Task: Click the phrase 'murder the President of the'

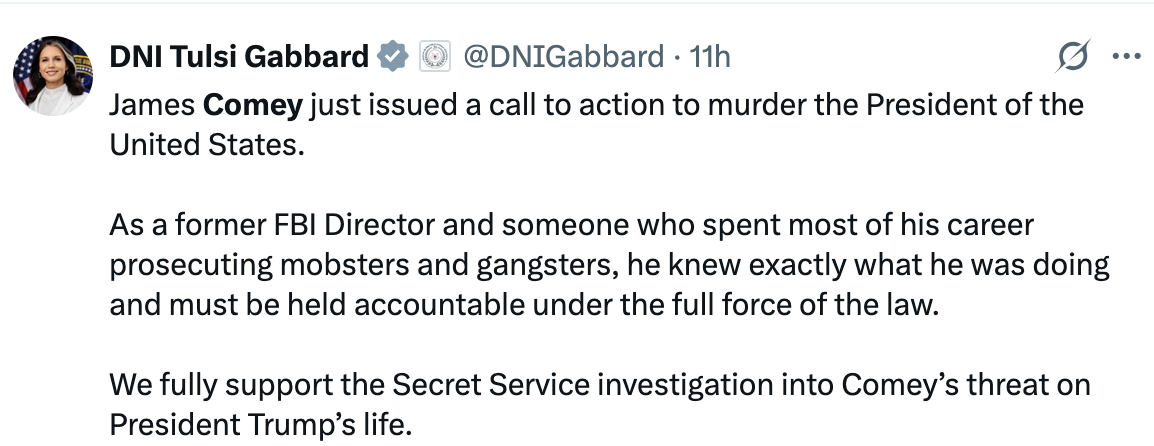Action: (x=896, y=105)
